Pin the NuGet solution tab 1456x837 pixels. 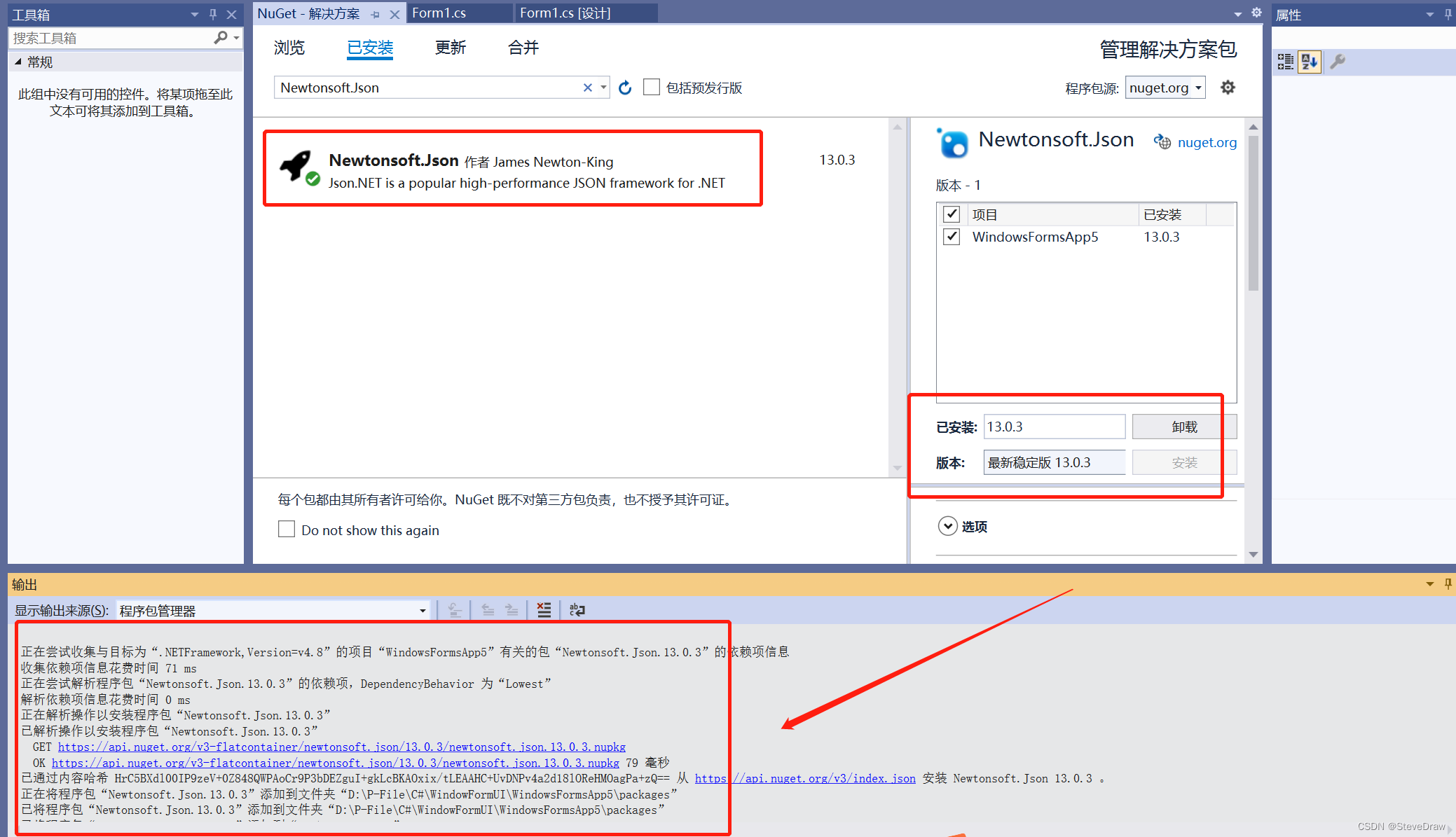click(376, 14)
